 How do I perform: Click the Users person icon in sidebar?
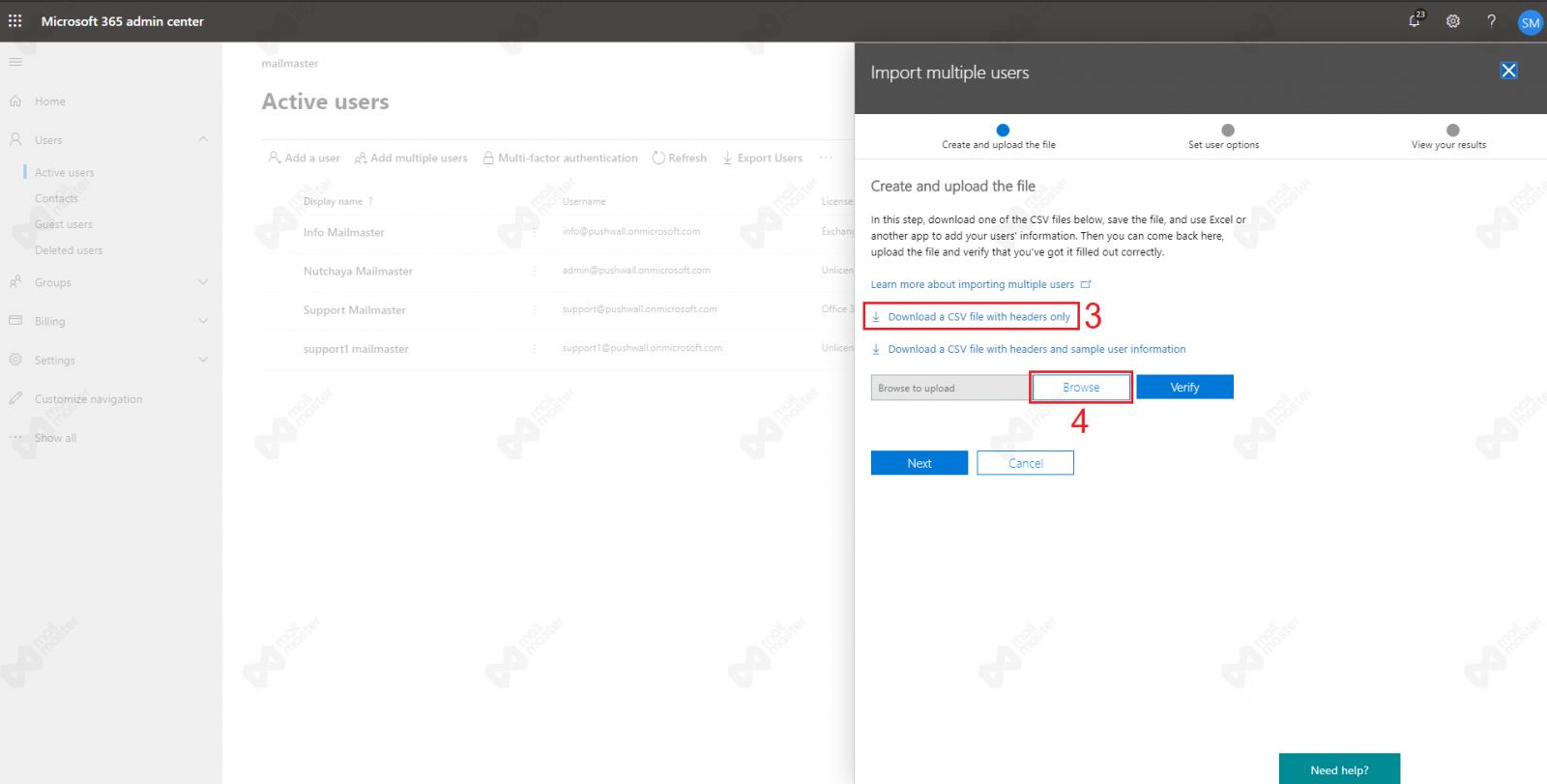pos(15,139)
